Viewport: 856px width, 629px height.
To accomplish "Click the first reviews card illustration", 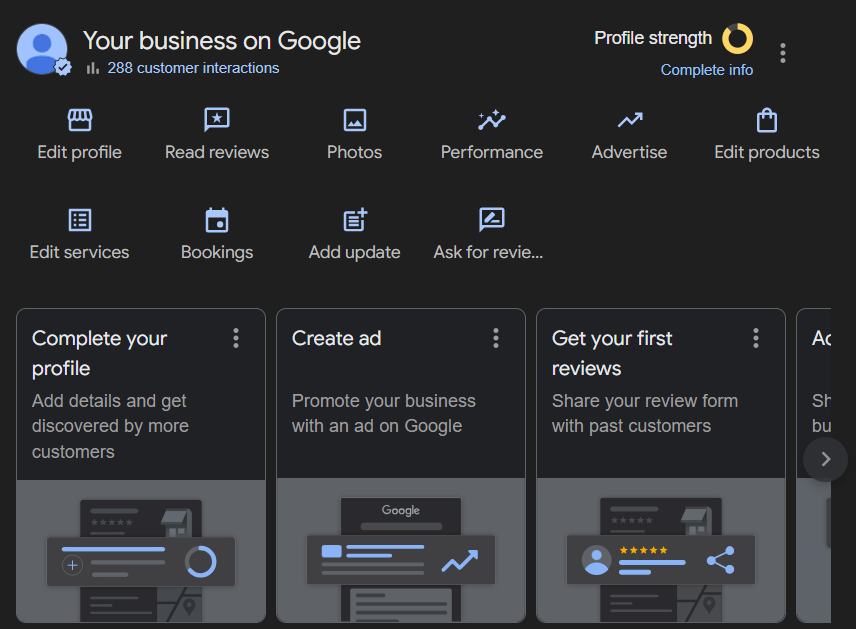I will [x=661, y=551].
